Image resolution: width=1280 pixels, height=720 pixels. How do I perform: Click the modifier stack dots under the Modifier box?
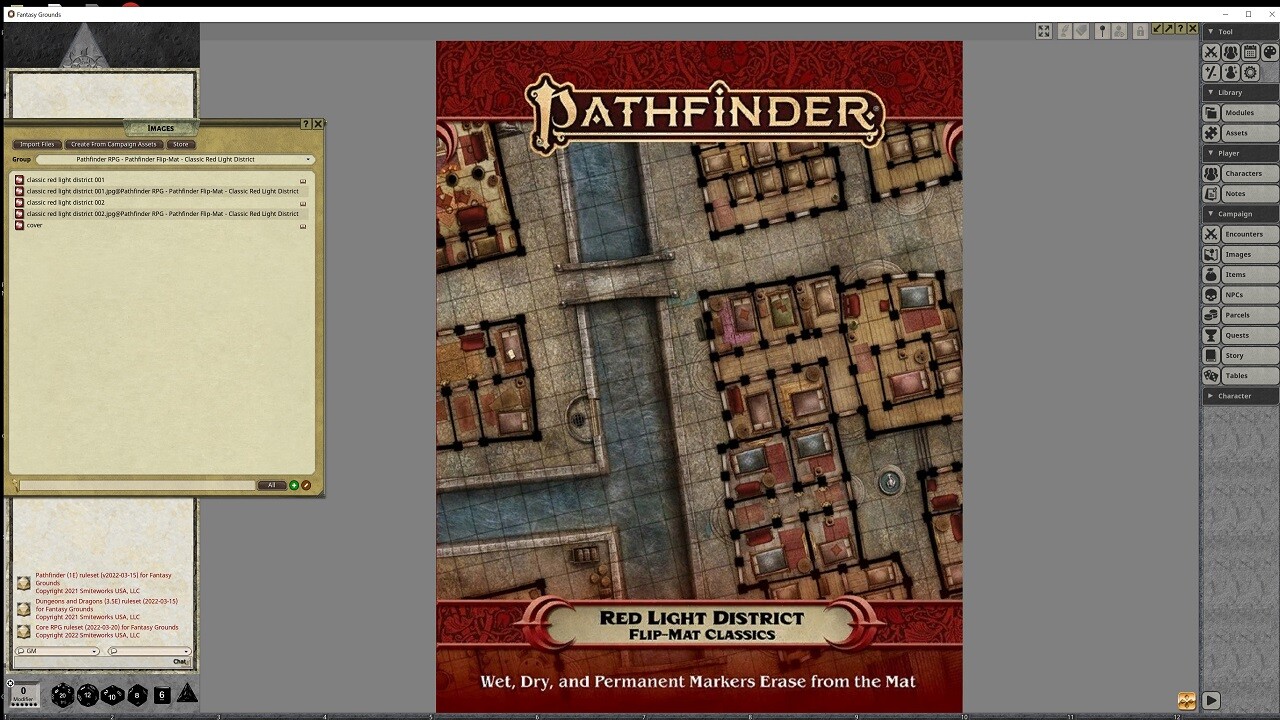point(25,705)
